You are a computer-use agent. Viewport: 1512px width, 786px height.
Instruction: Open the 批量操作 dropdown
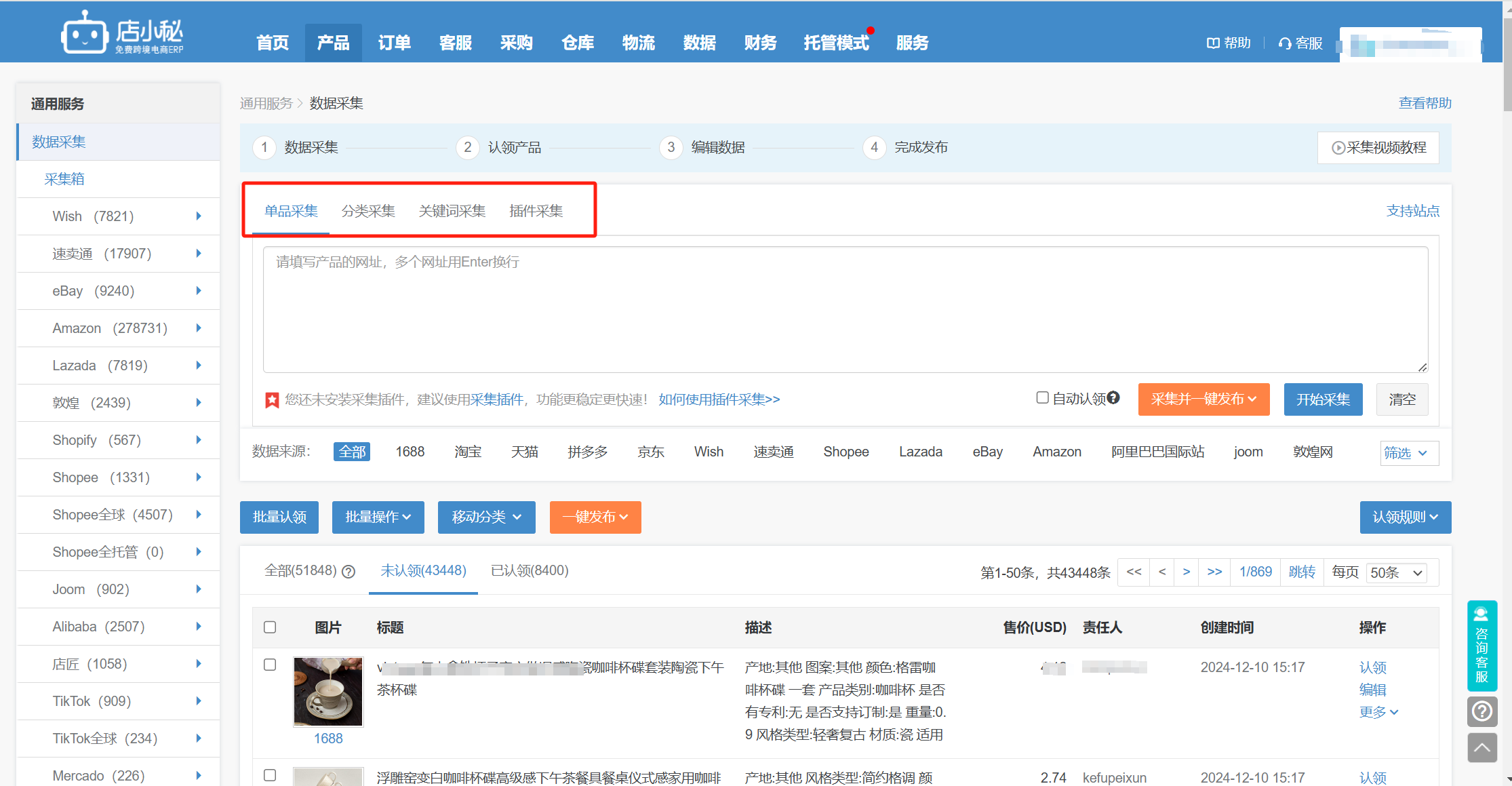tap(378, 517)
